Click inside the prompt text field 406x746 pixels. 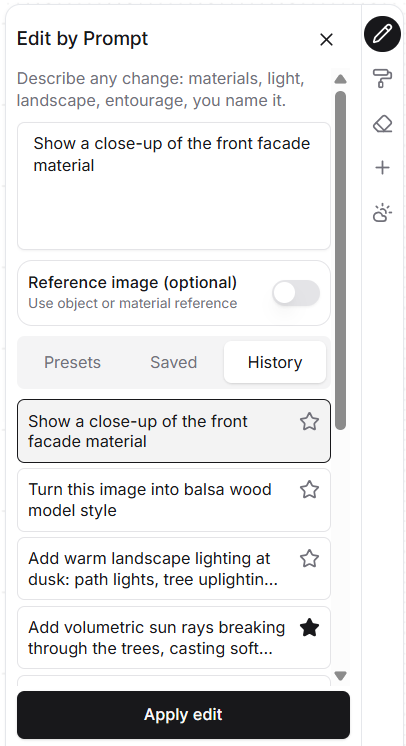[174, 186]
